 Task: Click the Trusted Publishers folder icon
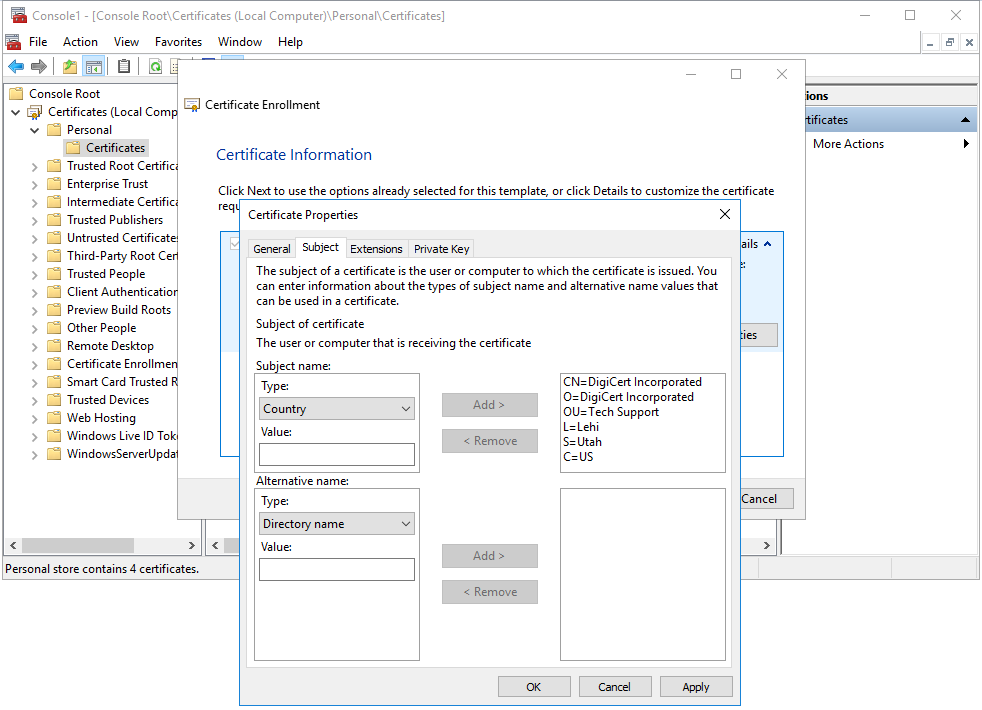pos(55,220)
